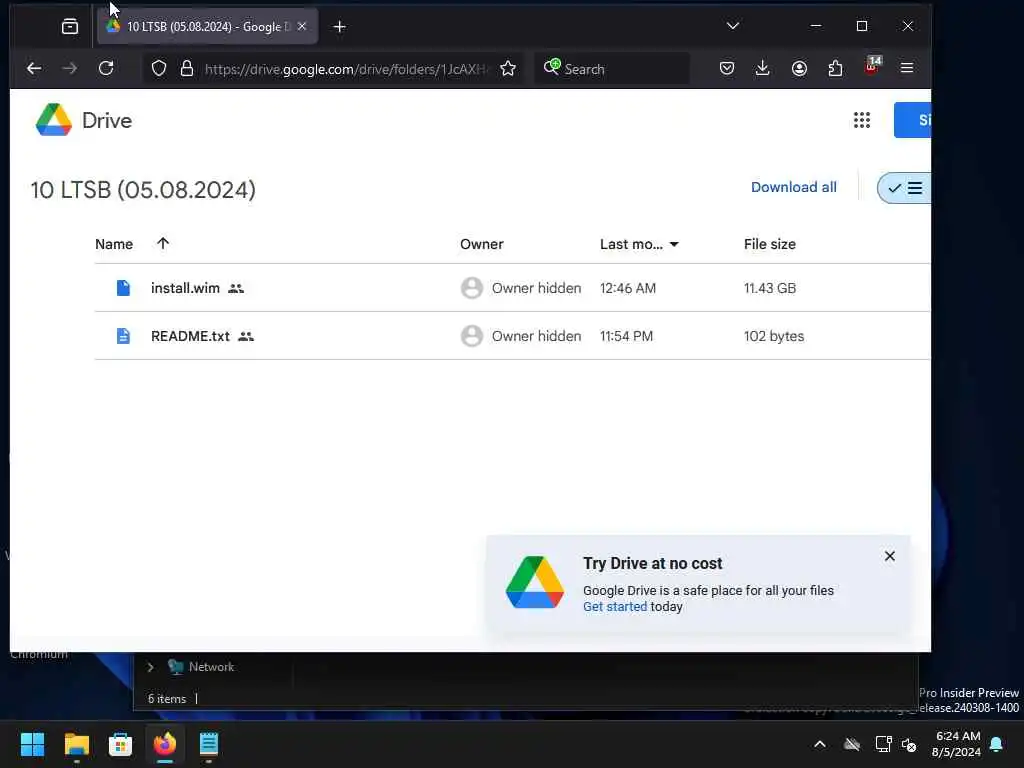Go forward to next page
This screenshot has width=1024, height=768.
pyautogui.click(x=70, y=69)
